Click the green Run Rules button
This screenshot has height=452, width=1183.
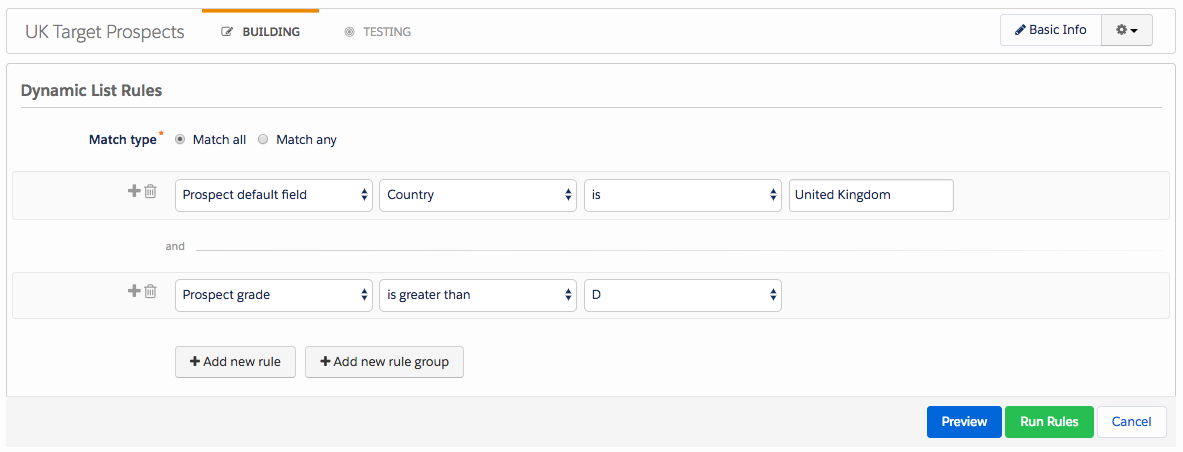(1049, 422)
